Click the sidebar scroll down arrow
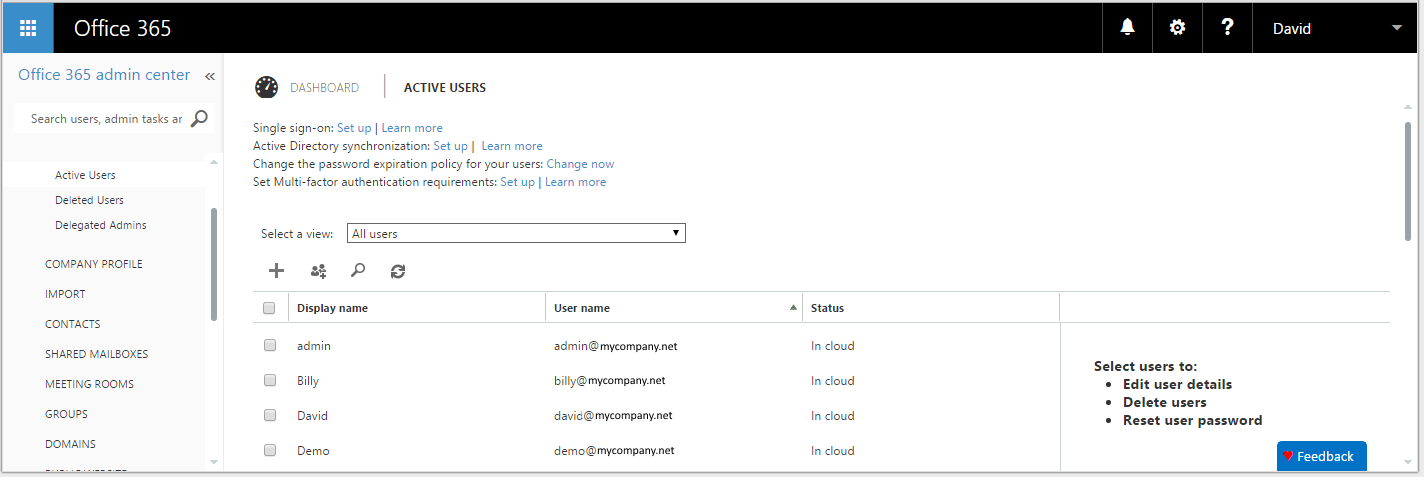 coord(214,462)
